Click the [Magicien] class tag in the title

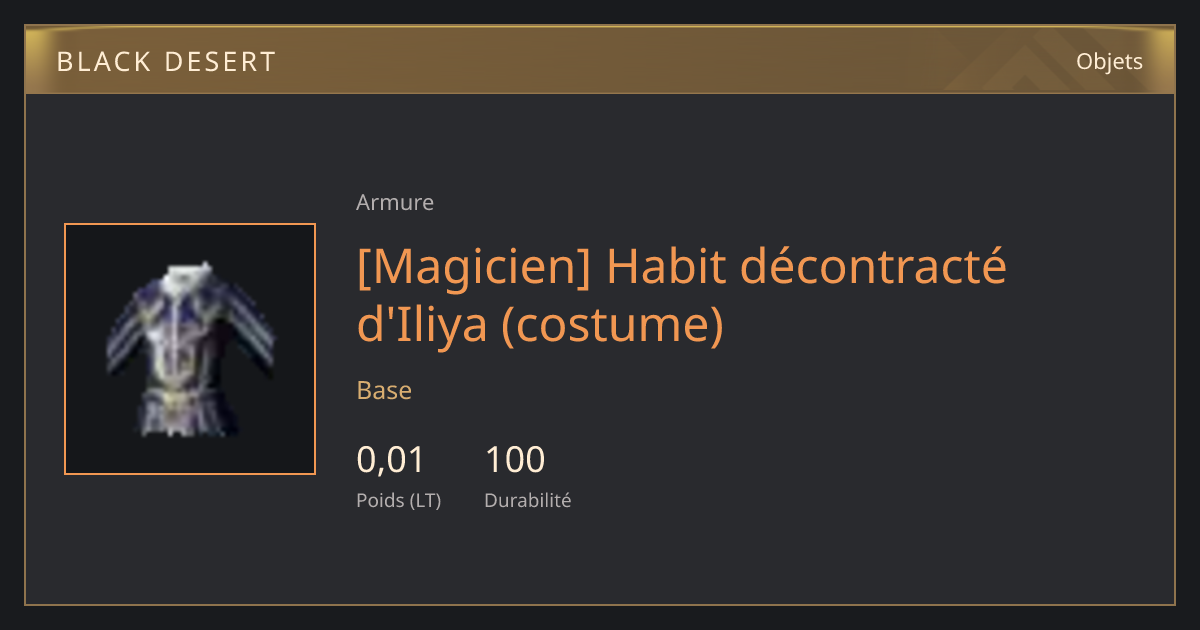[x=474, y=268]
